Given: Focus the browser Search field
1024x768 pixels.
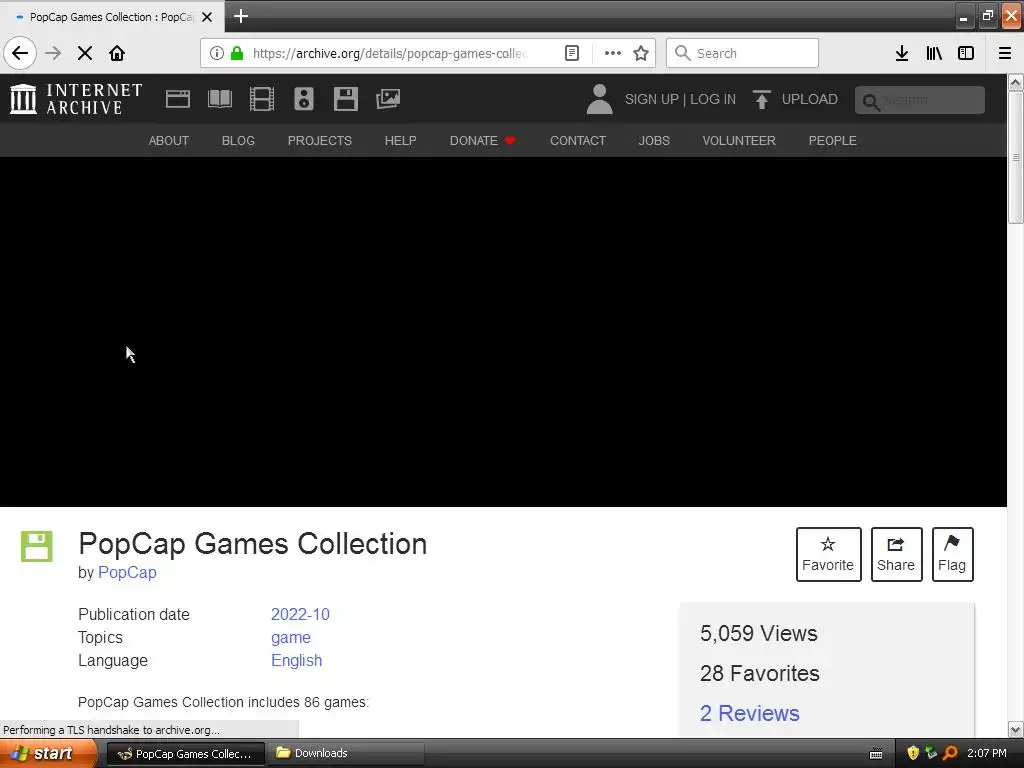Looking at the screenshot, I should click(x=742, y=53).
